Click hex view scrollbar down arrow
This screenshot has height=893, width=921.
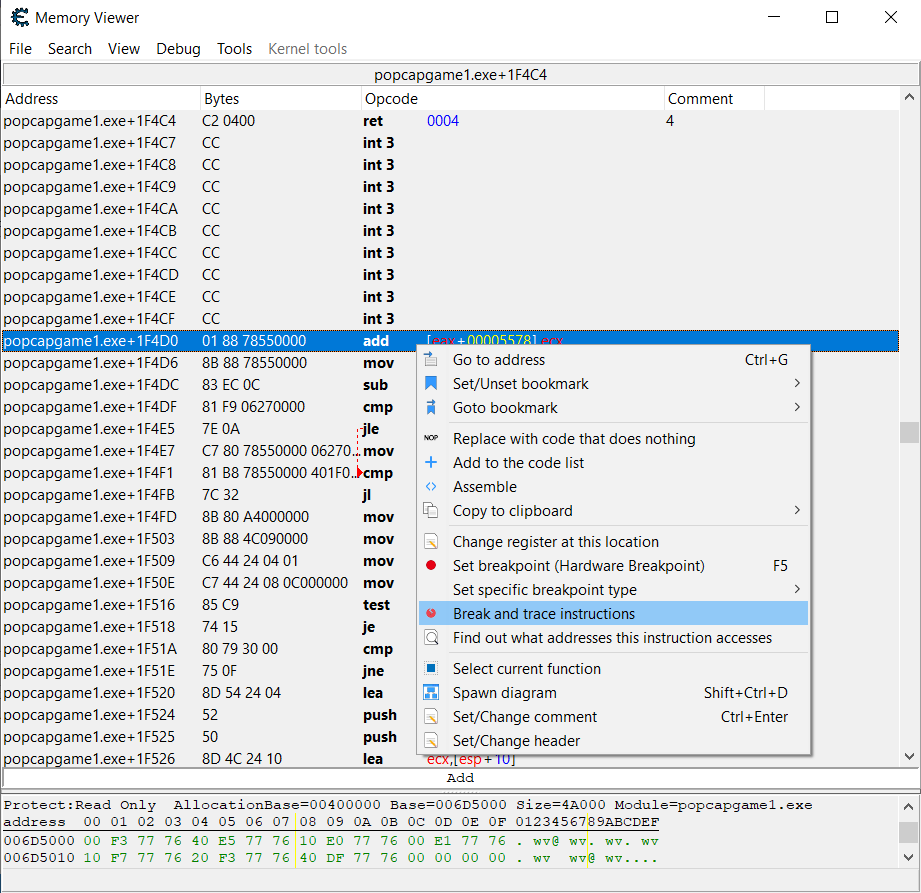click(909, 858)
